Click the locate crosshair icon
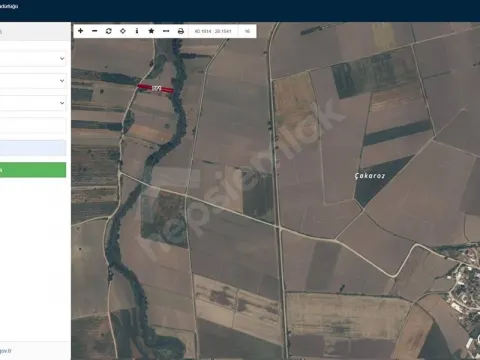Image resolution: width=480 pixels, height=360 pixels. click(x=123, y=31)
